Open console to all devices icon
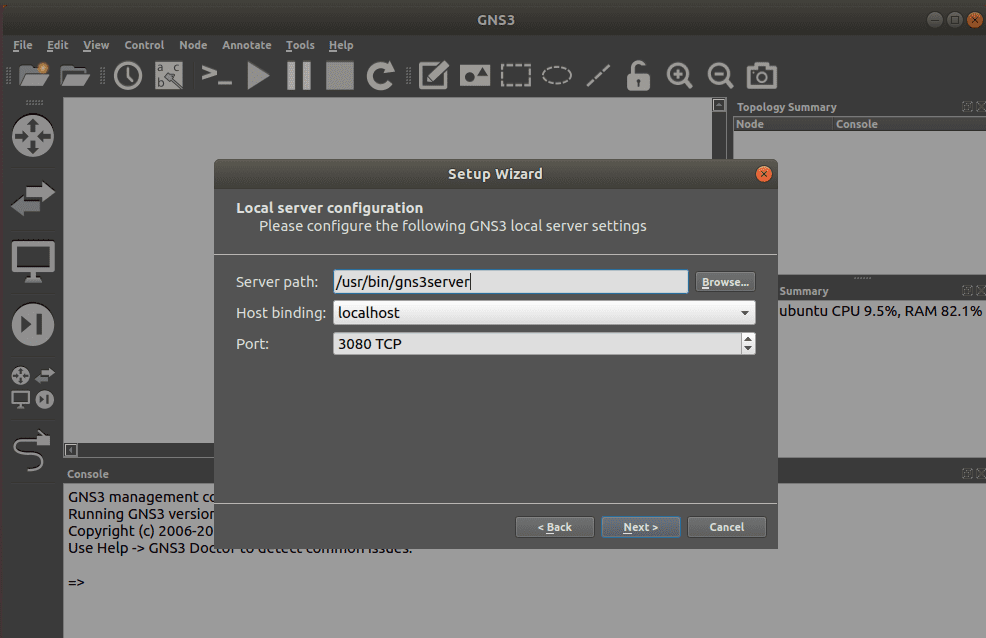The image size is (986, 638). (x=216, y=76)
